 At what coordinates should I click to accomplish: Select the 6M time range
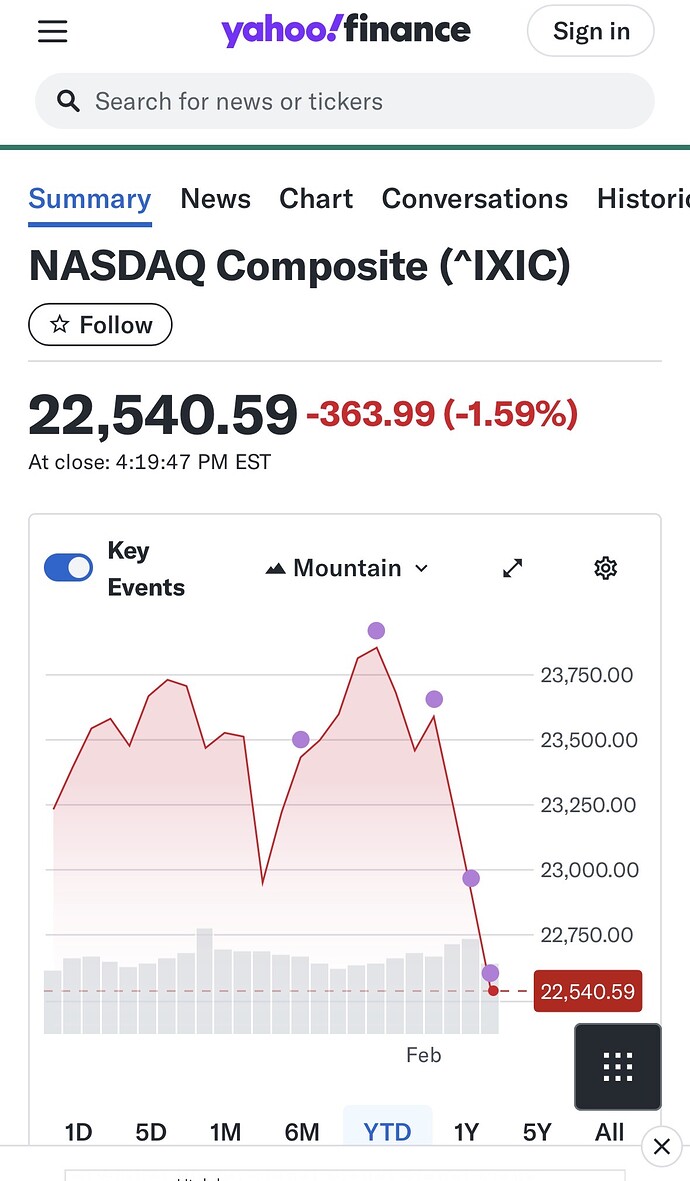(302, 1132)
